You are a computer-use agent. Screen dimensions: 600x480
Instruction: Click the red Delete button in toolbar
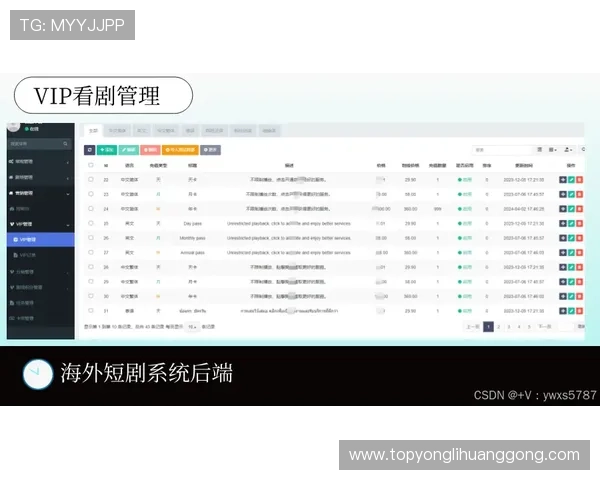pyautogui.click(x=150, y=150)
